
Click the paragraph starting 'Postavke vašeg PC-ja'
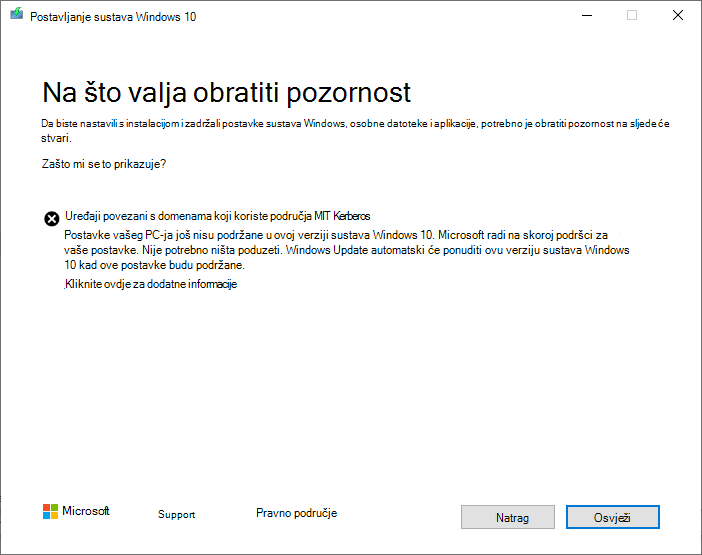(347, 250)
